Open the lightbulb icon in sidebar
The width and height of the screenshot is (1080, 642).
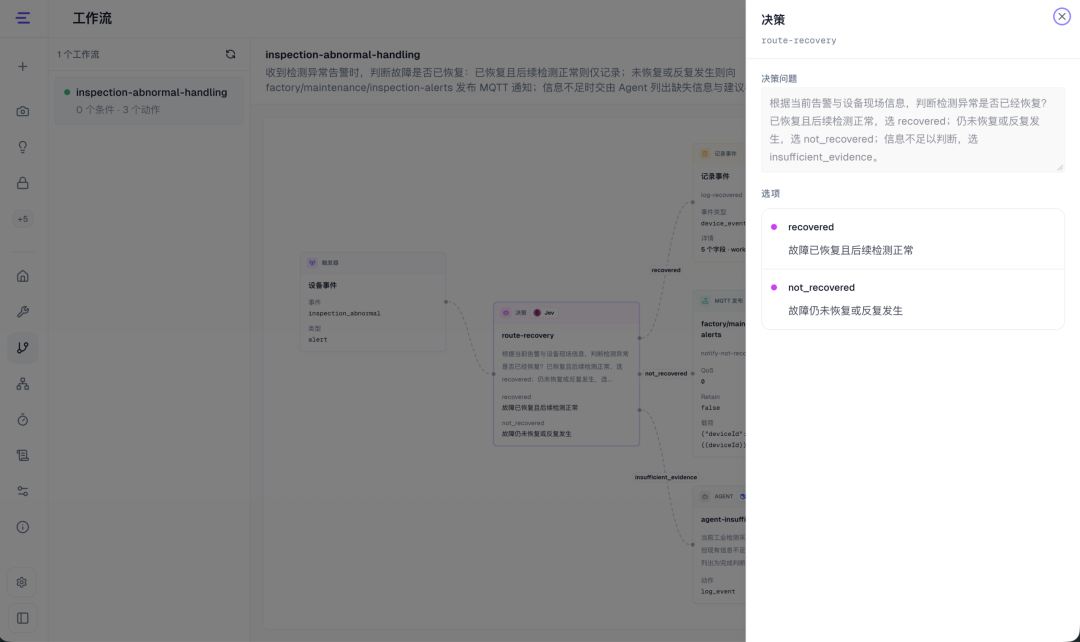pos(23,147)
